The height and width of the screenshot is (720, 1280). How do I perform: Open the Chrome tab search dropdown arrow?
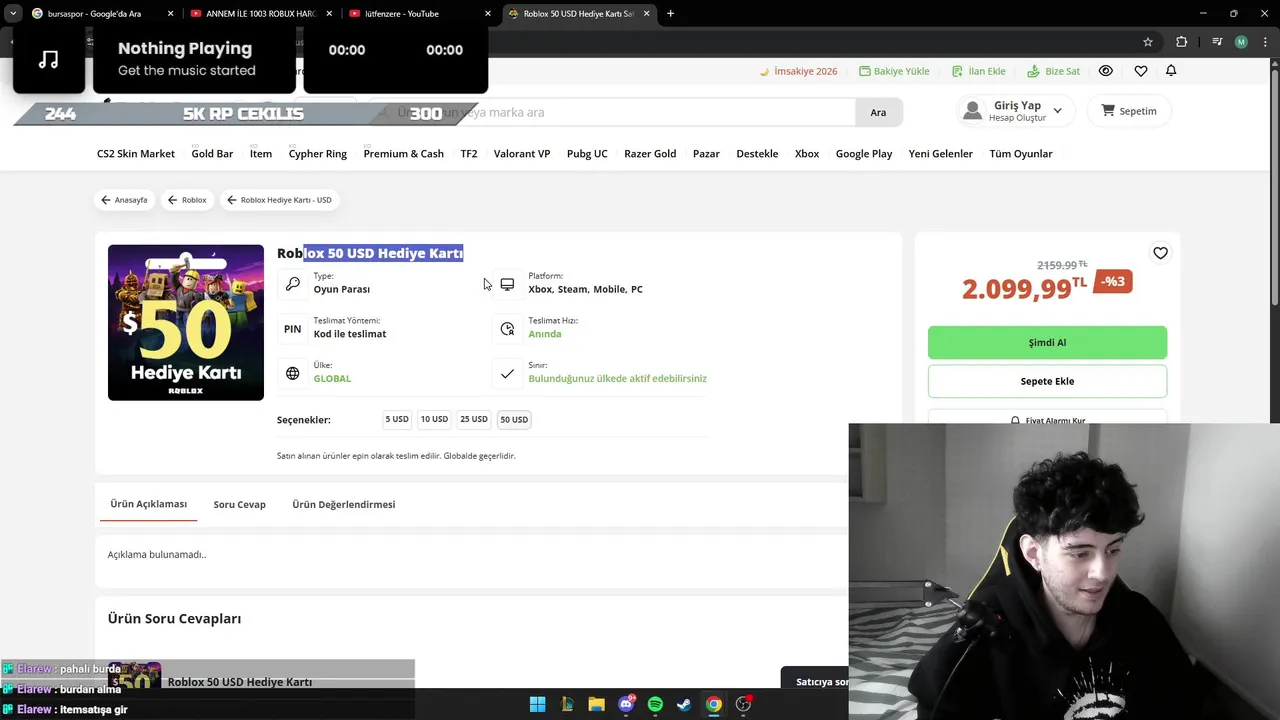click(x=13, y=13)
